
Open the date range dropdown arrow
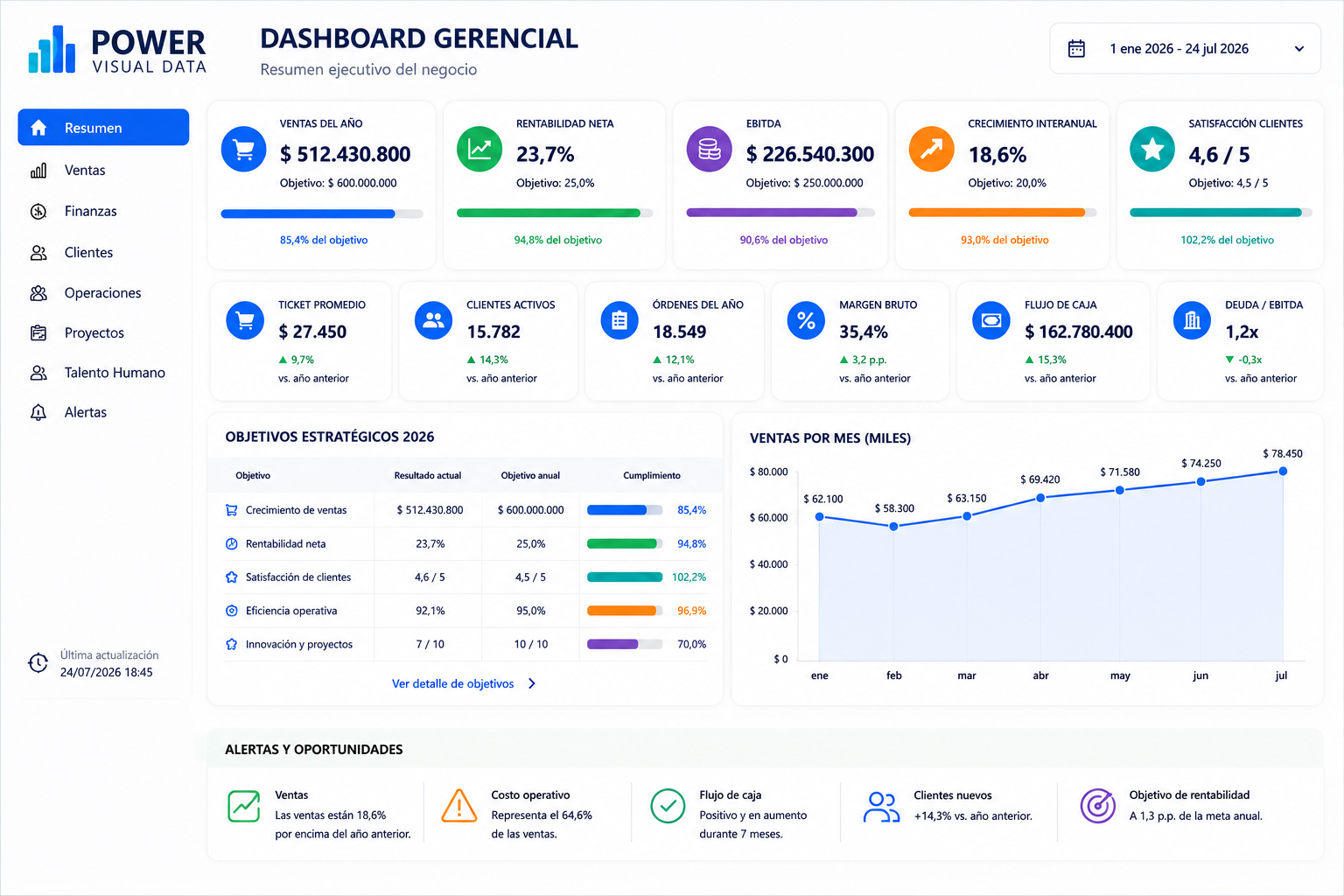click(x=1299, y=49)
